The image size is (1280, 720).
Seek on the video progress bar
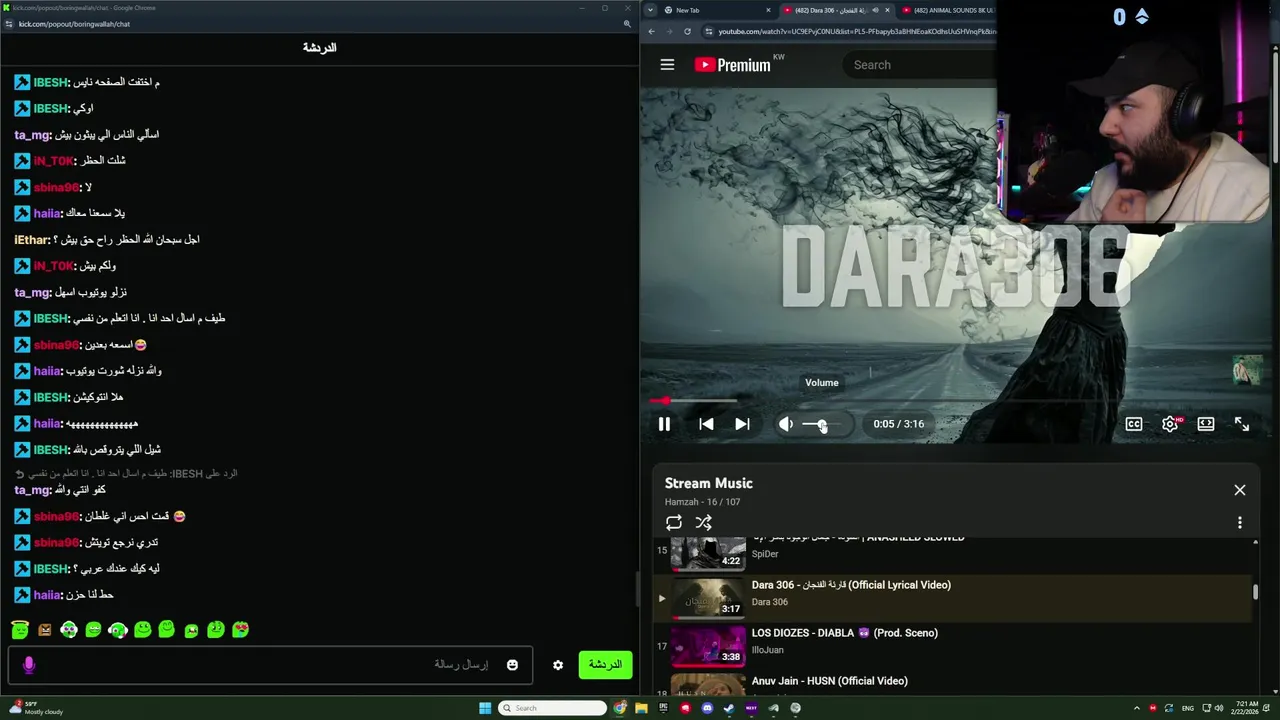955,401
